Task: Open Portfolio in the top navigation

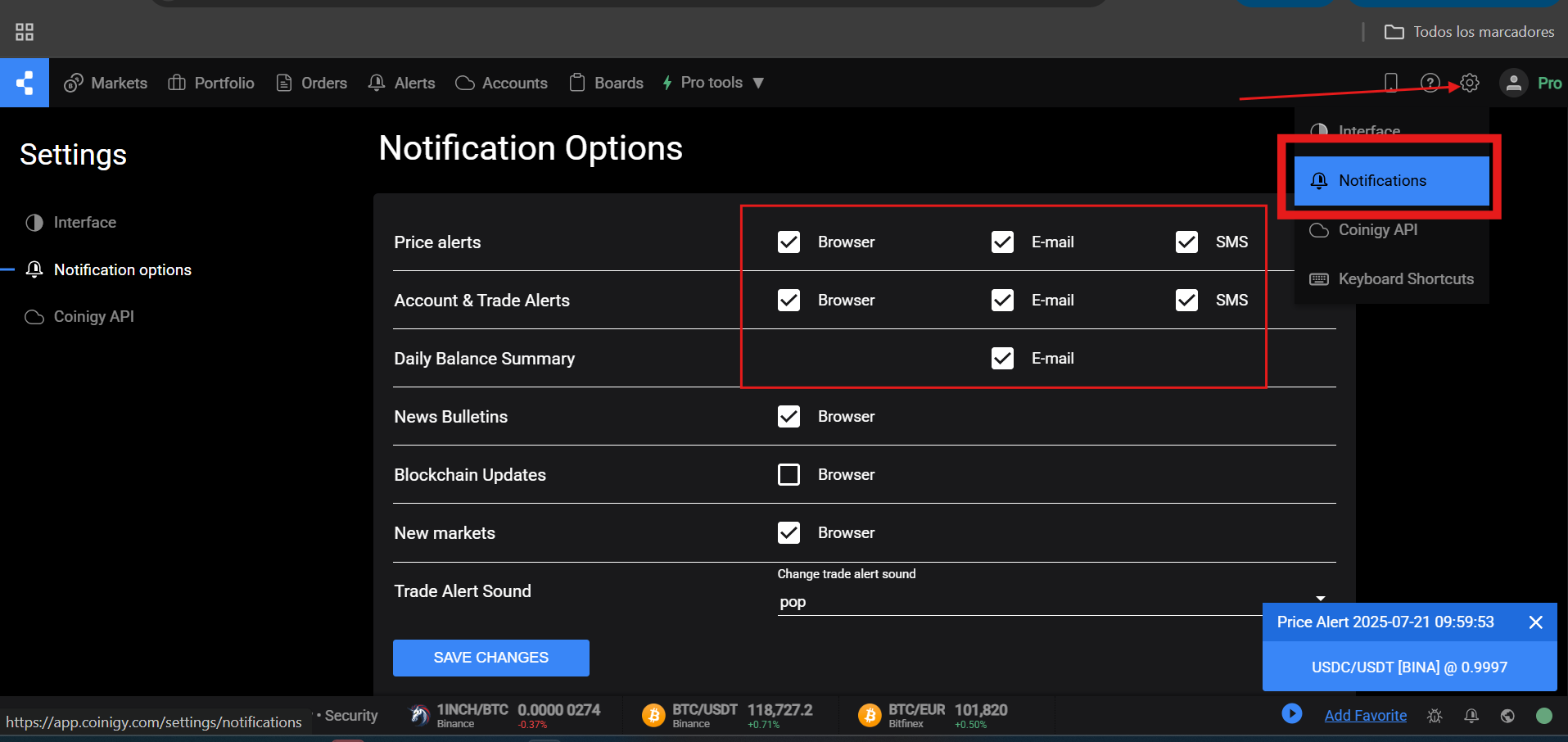Action: (x=211, y=83)
